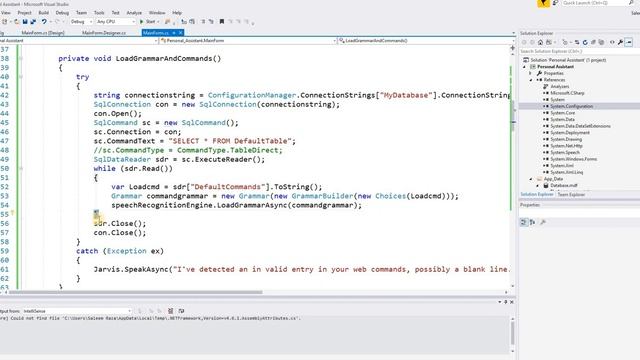Open the View menu
Viewport: 640px width, 360px height.
(6, 13)
